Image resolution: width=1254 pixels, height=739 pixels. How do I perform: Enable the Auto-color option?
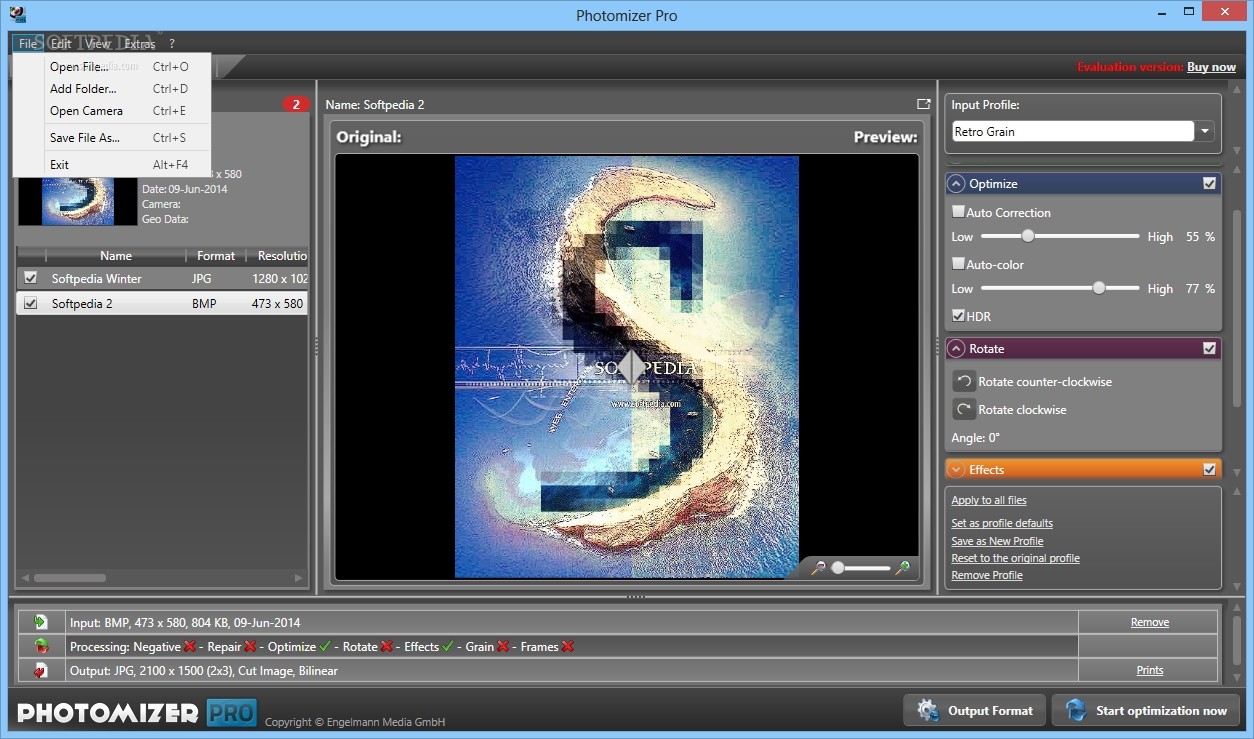(x=958, y=264)
